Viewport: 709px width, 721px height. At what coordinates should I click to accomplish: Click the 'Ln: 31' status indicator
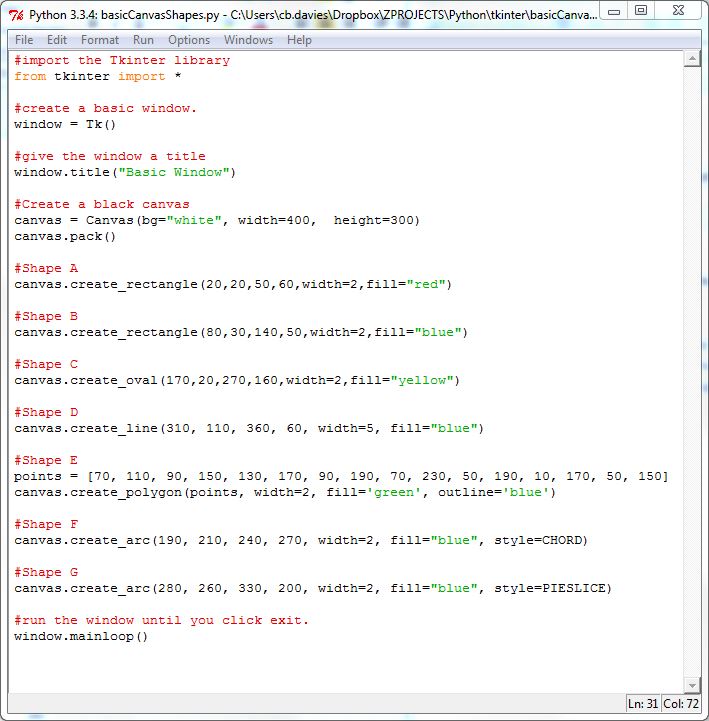(643, 704)
